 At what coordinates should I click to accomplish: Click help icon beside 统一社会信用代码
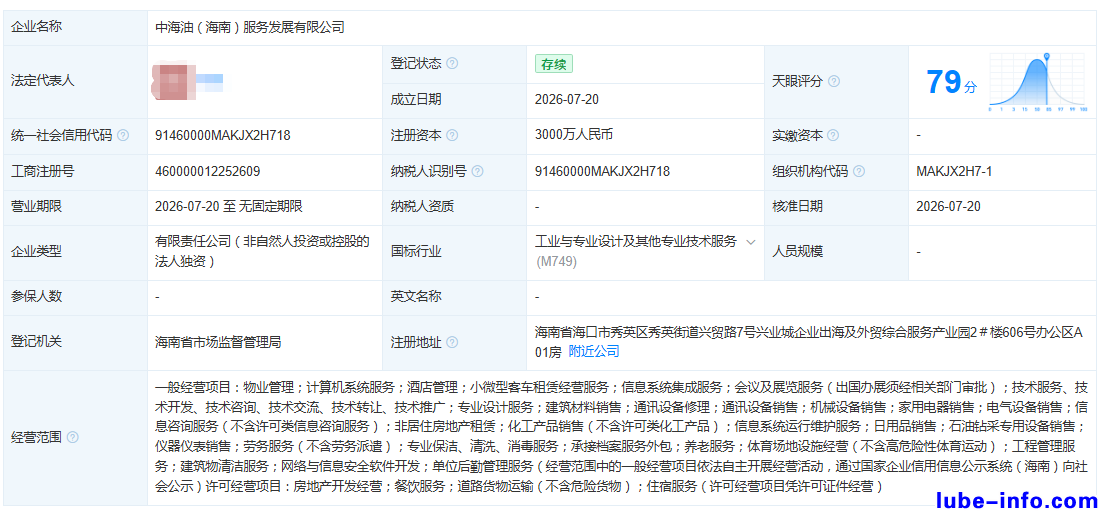pyautogui.click(x=123, y=136)
